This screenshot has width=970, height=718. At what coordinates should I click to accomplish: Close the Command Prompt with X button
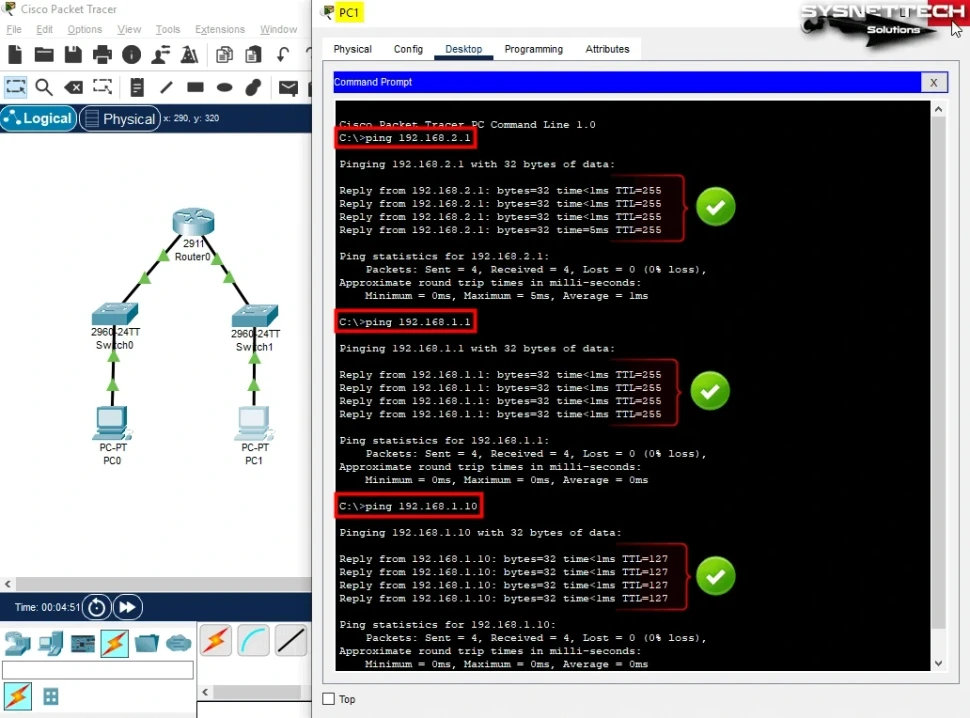pyautogui.click(x=932, y=82)
